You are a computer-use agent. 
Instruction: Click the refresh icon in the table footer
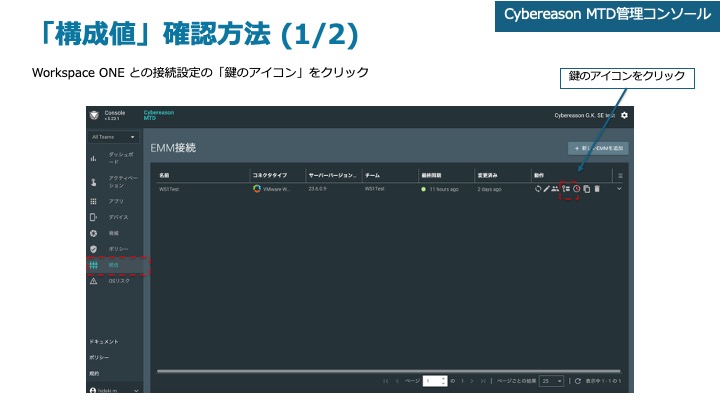pos(578,381)
